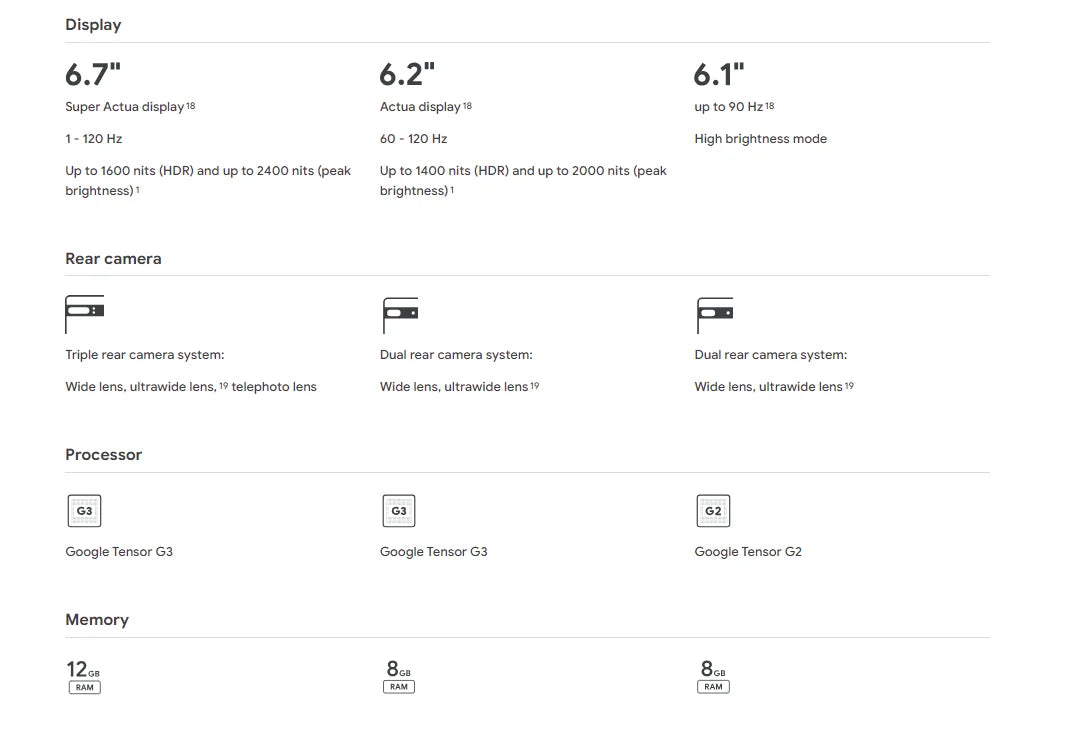Select the Tensor G2 chip icon
Image resolution: width=1065 pixels, height=748 pixels.
coord(713,511)
